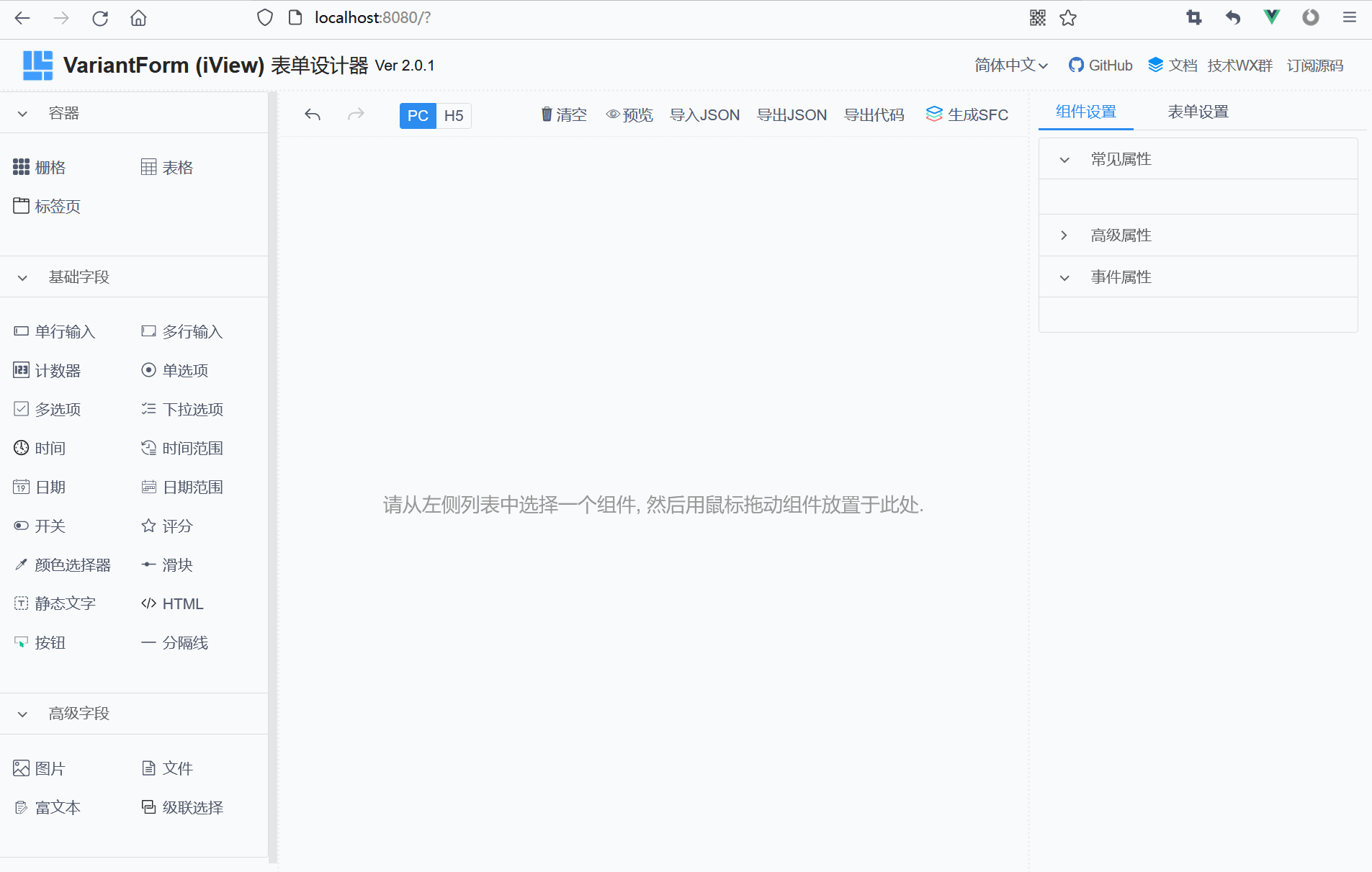Switch layout to H5 mode
Screen dimensions: 1372x872
click(x=454, y=115)
